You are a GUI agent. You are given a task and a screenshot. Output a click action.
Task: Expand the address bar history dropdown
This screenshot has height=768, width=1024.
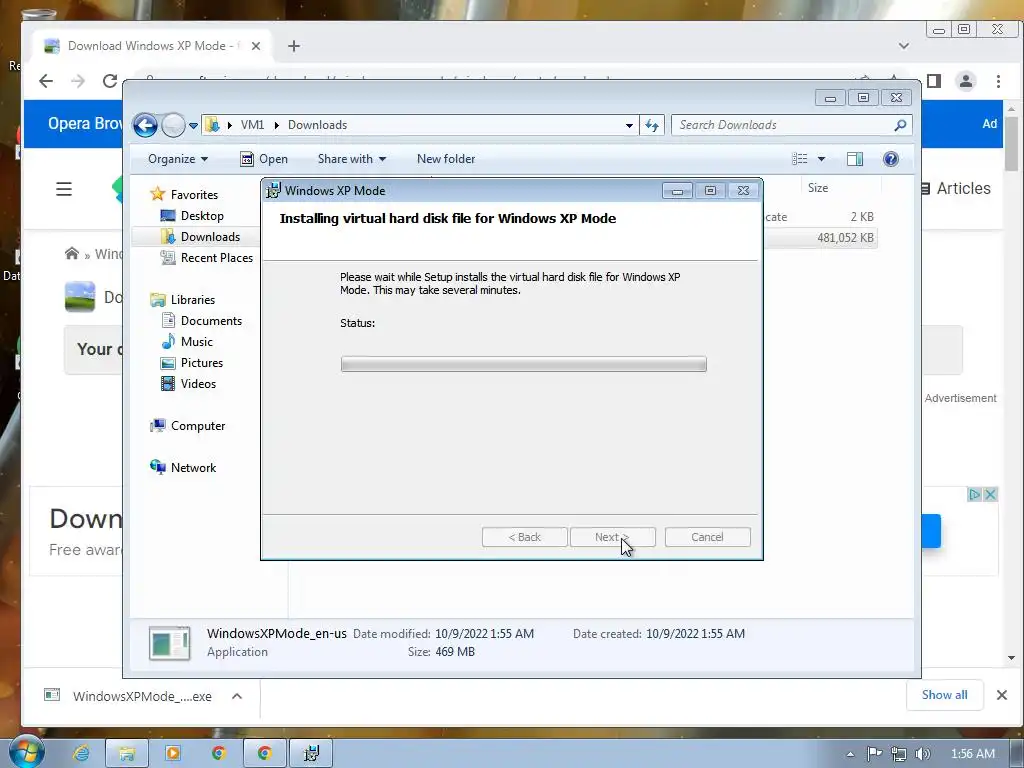(629, 125)
